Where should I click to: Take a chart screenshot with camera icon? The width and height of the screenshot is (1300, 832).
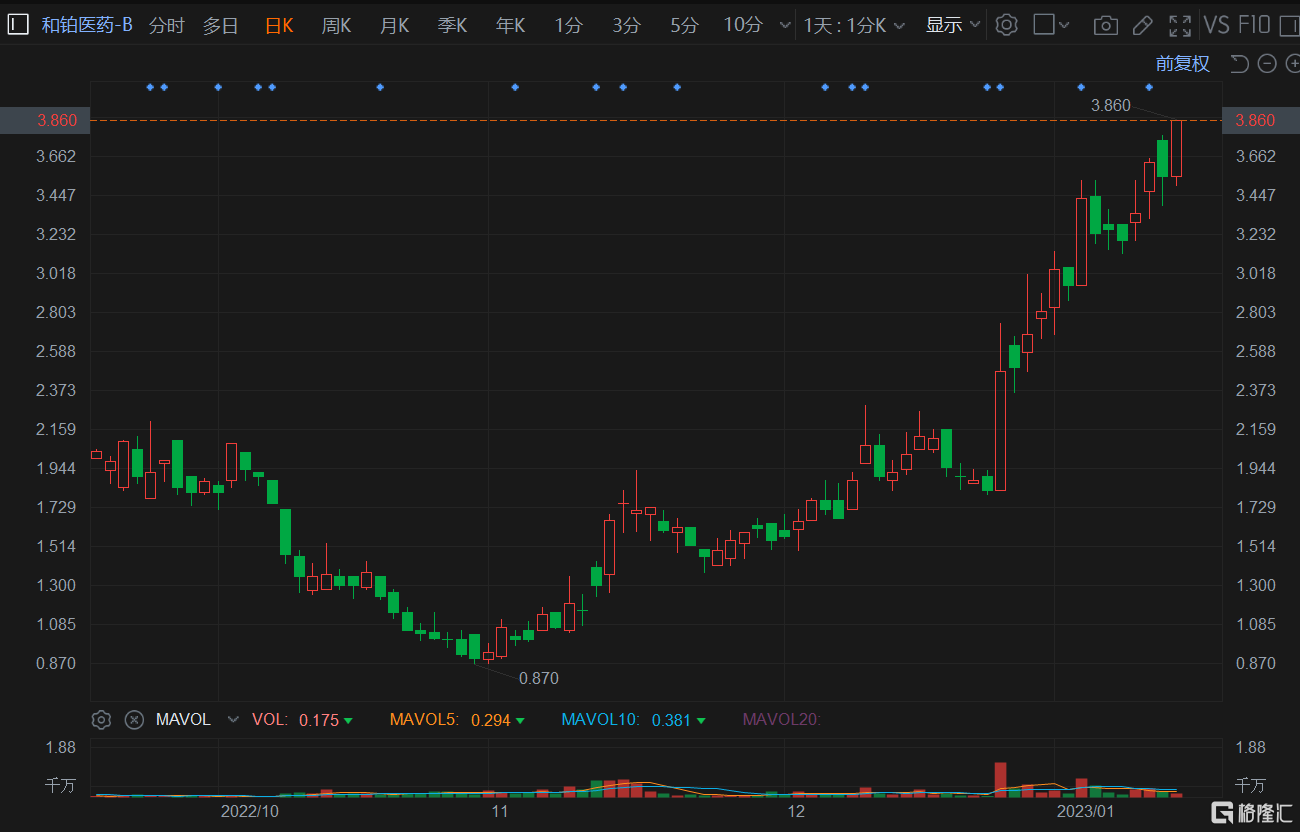click(x=1105, y=25)
